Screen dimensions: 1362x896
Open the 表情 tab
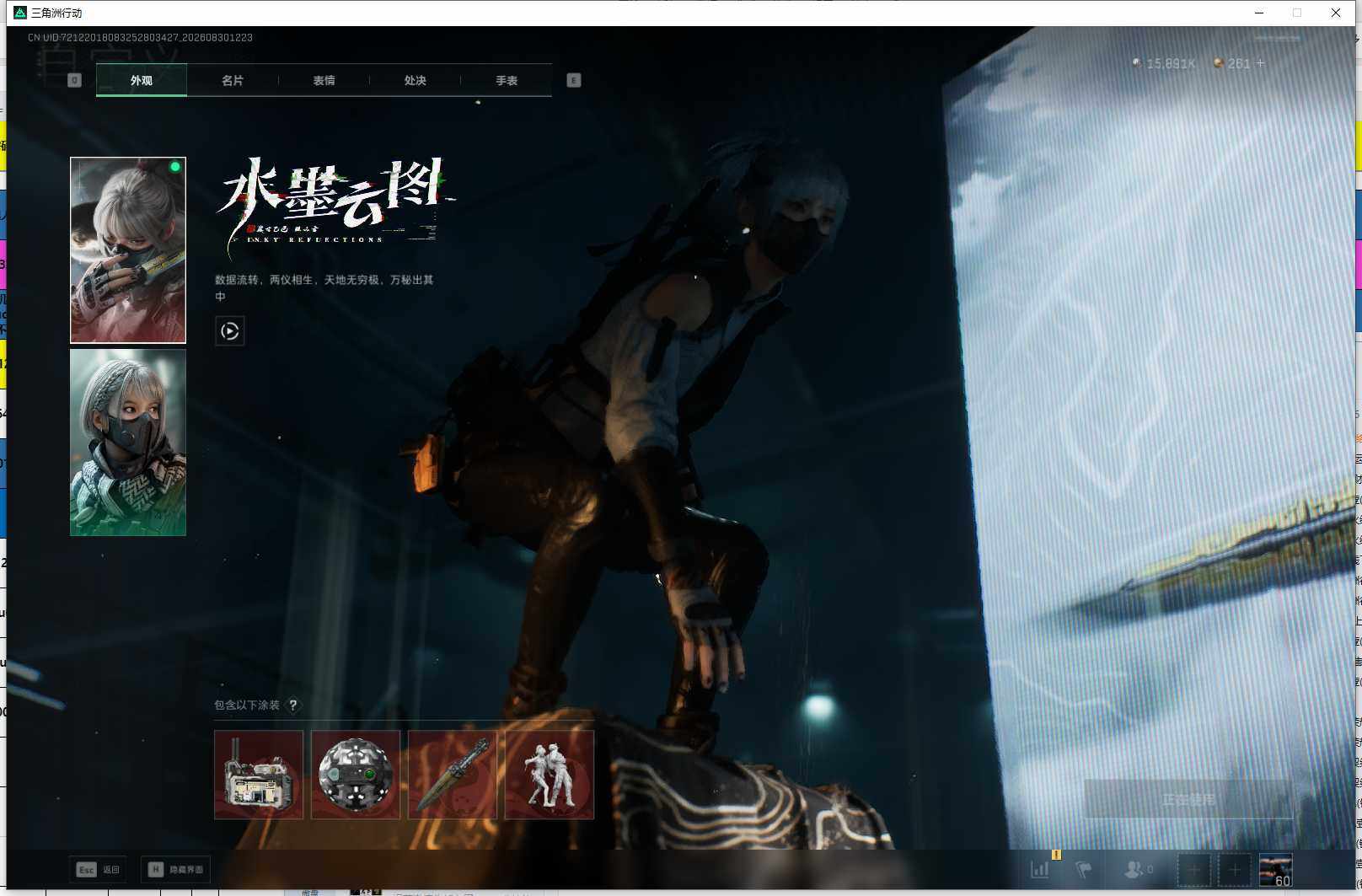click(324, 80)
